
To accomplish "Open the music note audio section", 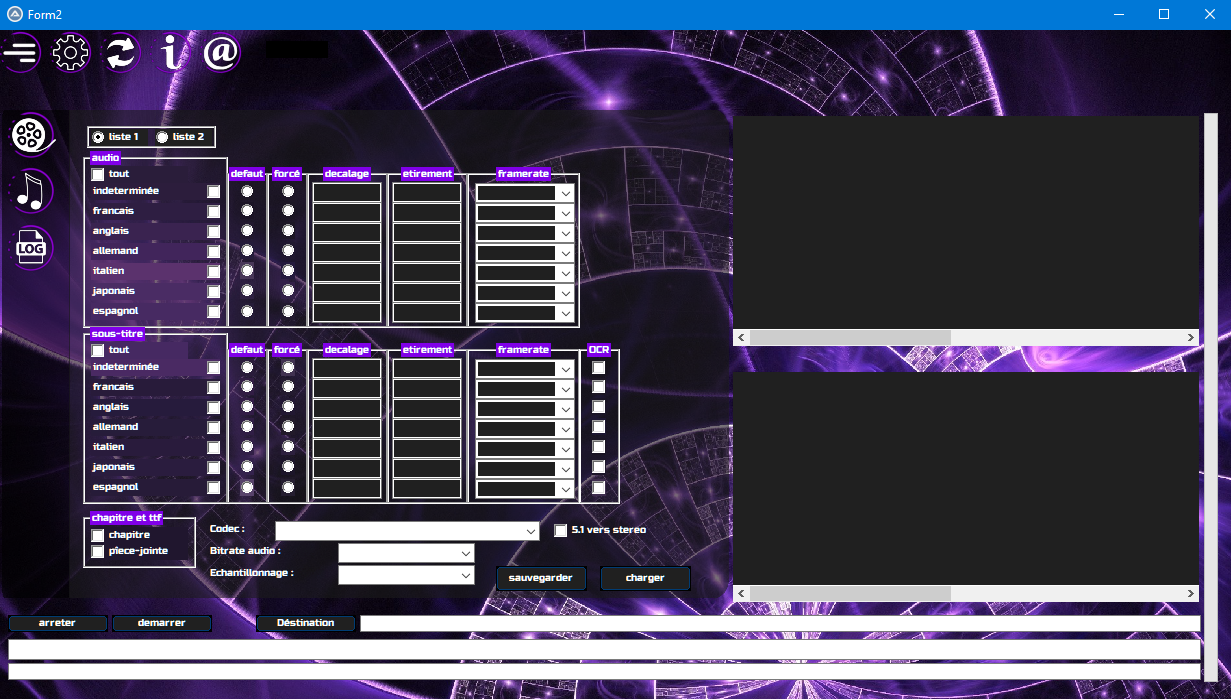I will (x=33, y=191).
